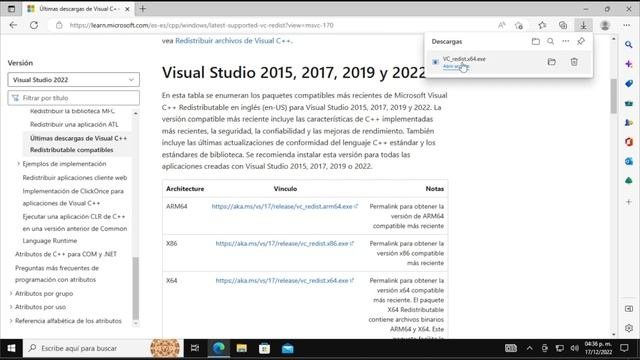Click the page vertical scrollbar thumb
This screenshot has width=640, height=360.
click(x=613, y=96)
